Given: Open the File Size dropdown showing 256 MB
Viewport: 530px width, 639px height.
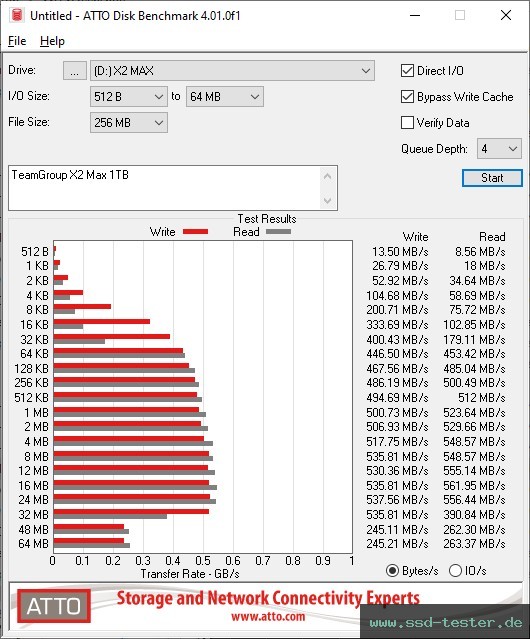Looking at the screenshot, I should [129, 123].
